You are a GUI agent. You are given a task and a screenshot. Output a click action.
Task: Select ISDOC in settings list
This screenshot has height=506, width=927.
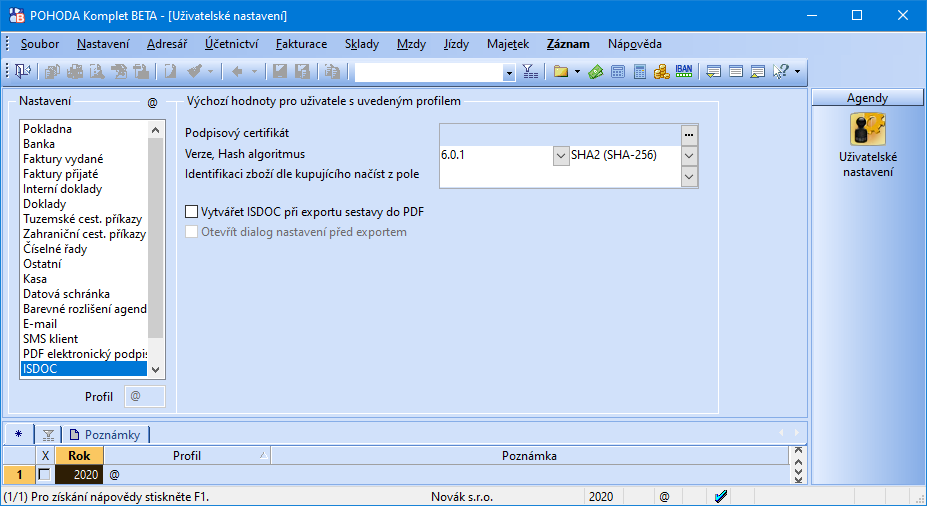click(84, 369)
